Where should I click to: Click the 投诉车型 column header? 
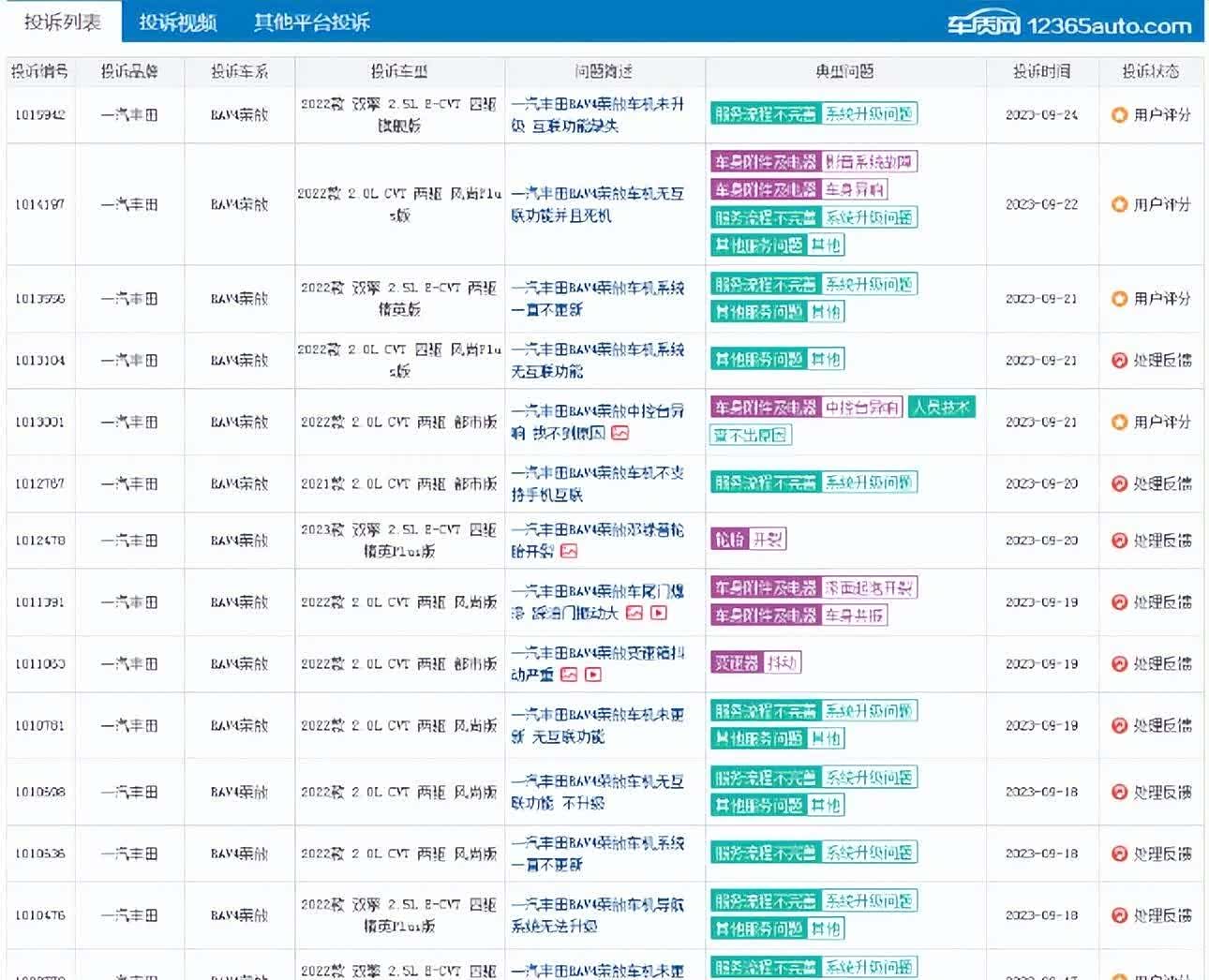coord(399,71)
